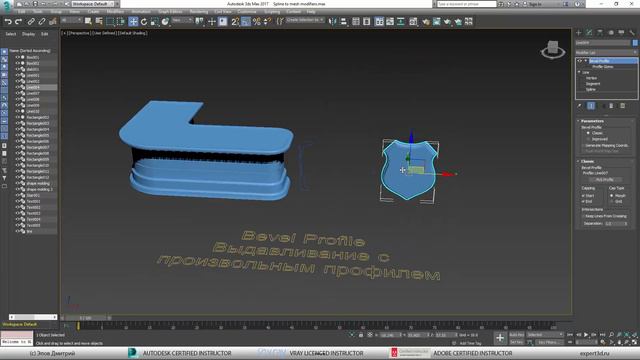Viewport: 640px width, 360px height.
Task: Click the Redo arrow icon
Action: pos(18,22)
